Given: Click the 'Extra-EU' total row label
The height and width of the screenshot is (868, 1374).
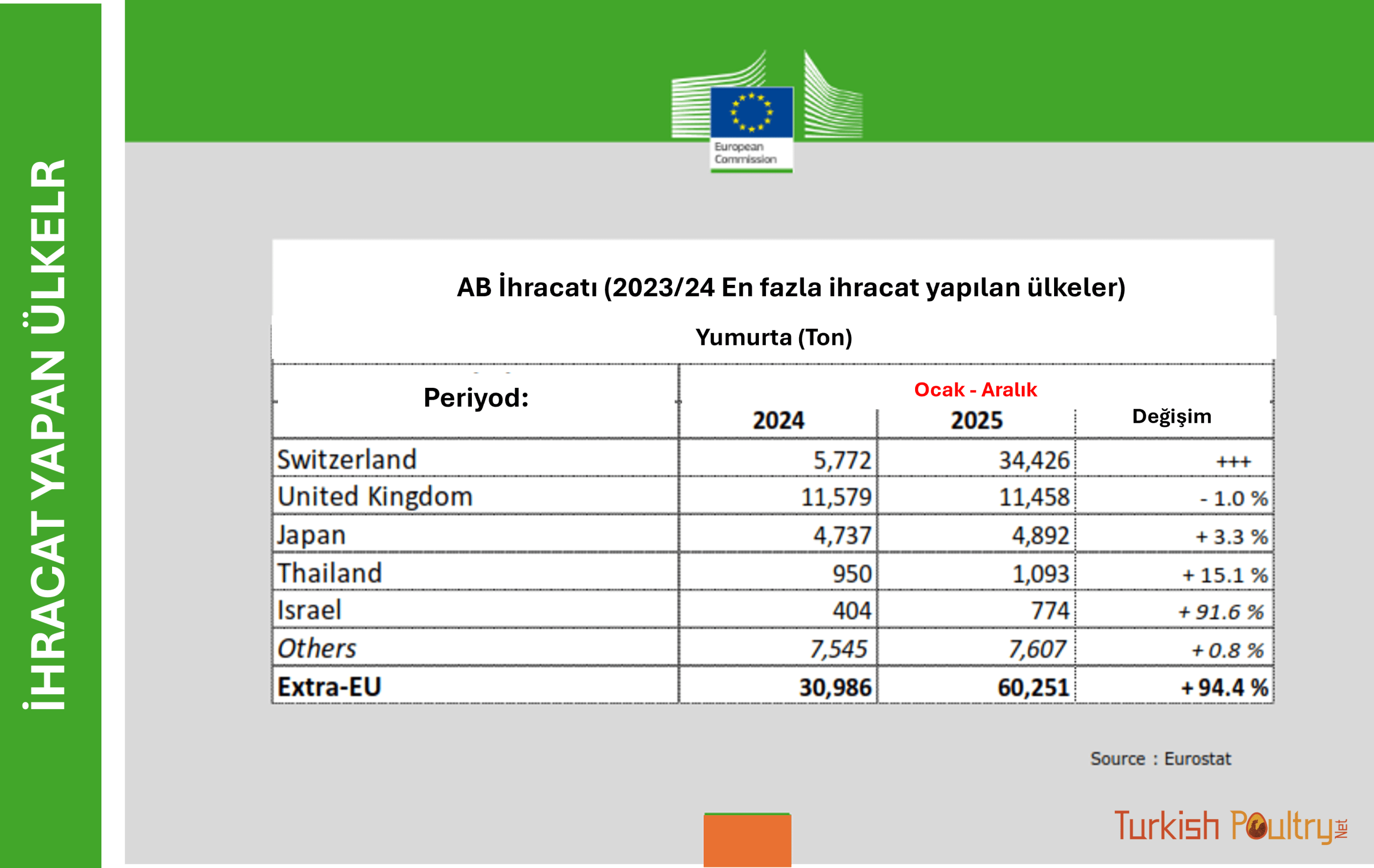Looking at the screenshot, I should click(329, 687).
